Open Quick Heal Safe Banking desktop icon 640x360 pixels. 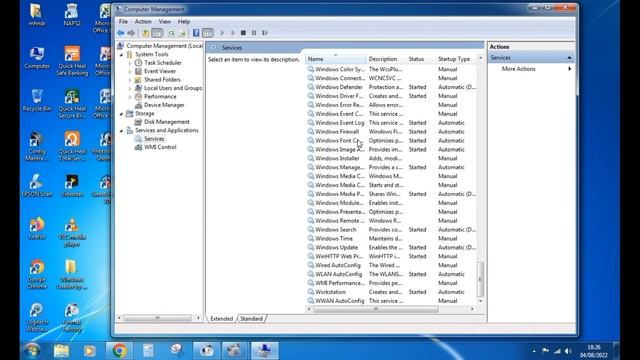72,61
